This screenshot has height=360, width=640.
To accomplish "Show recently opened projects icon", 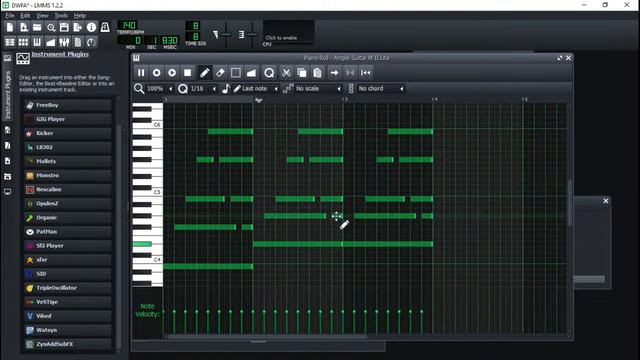I will [51, 27].
